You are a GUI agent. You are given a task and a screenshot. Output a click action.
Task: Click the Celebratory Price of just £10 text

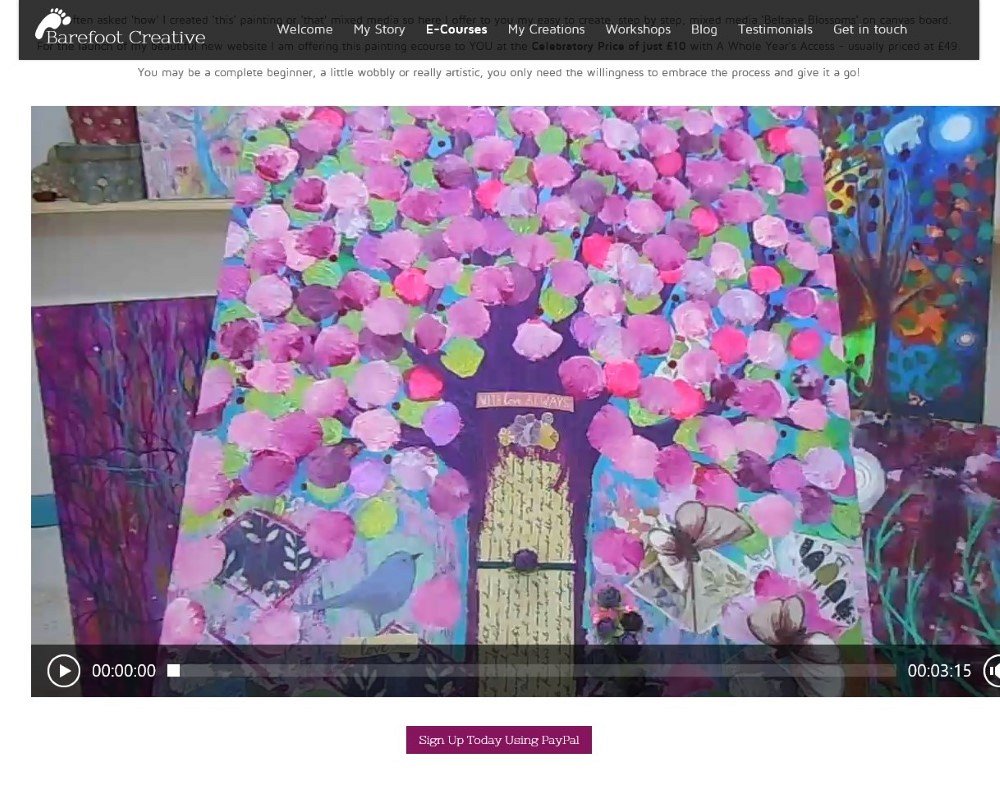[x=608, y=46]
